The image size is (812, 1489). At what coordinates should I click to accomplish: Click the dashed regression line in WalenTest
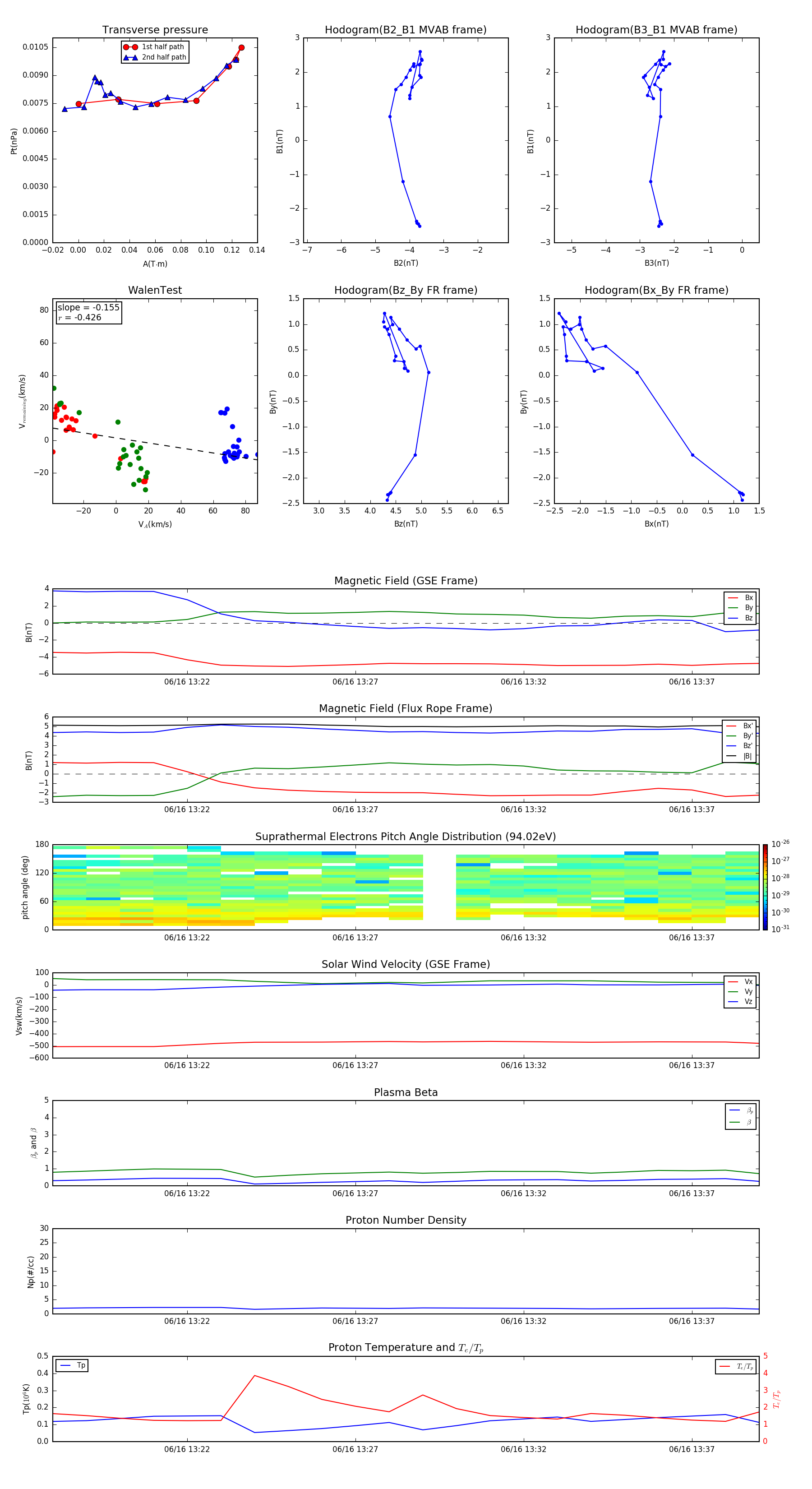155,444
